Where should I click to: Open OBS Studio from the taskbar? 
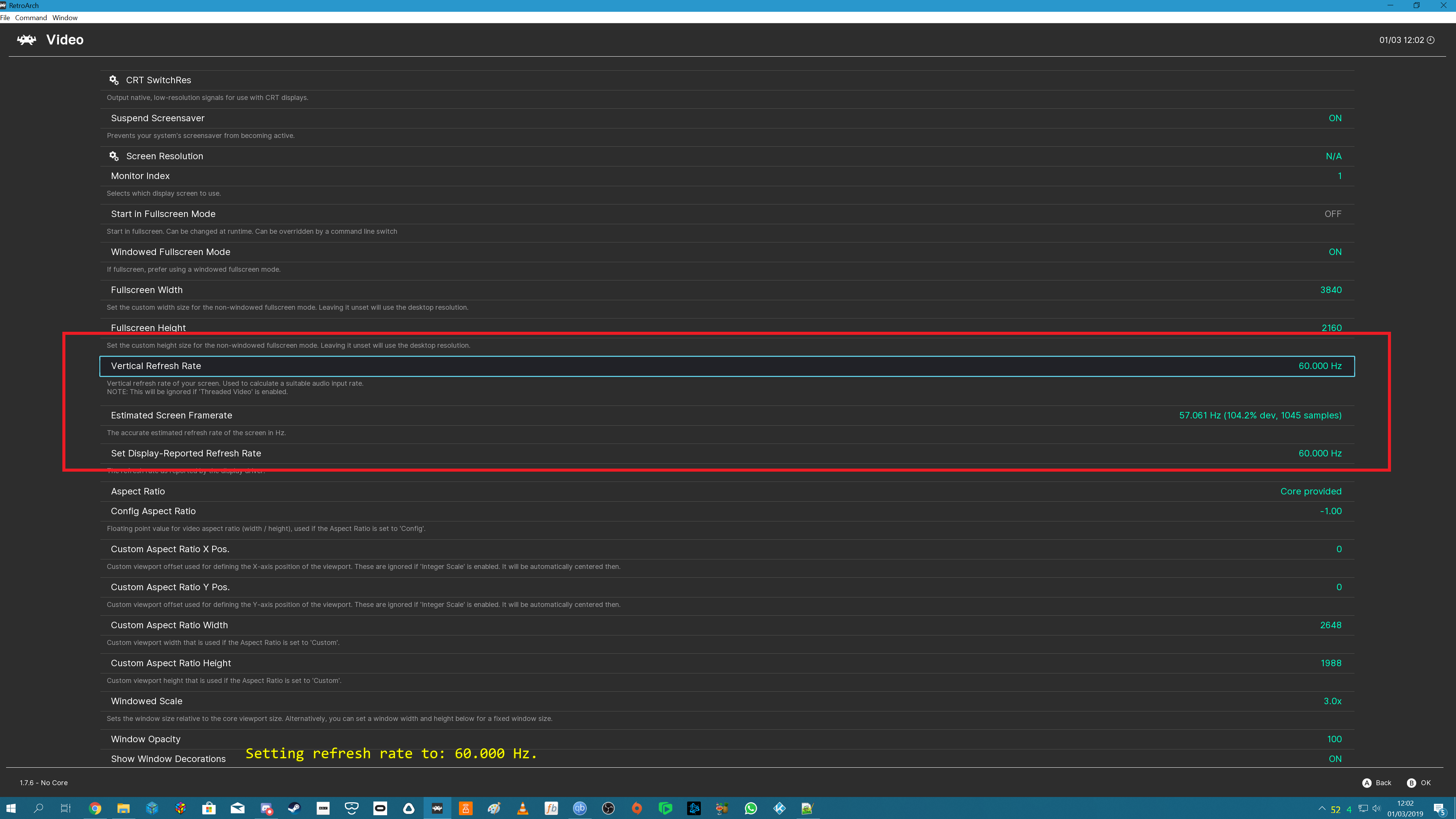pyautogui.click(x=608, y=808)
